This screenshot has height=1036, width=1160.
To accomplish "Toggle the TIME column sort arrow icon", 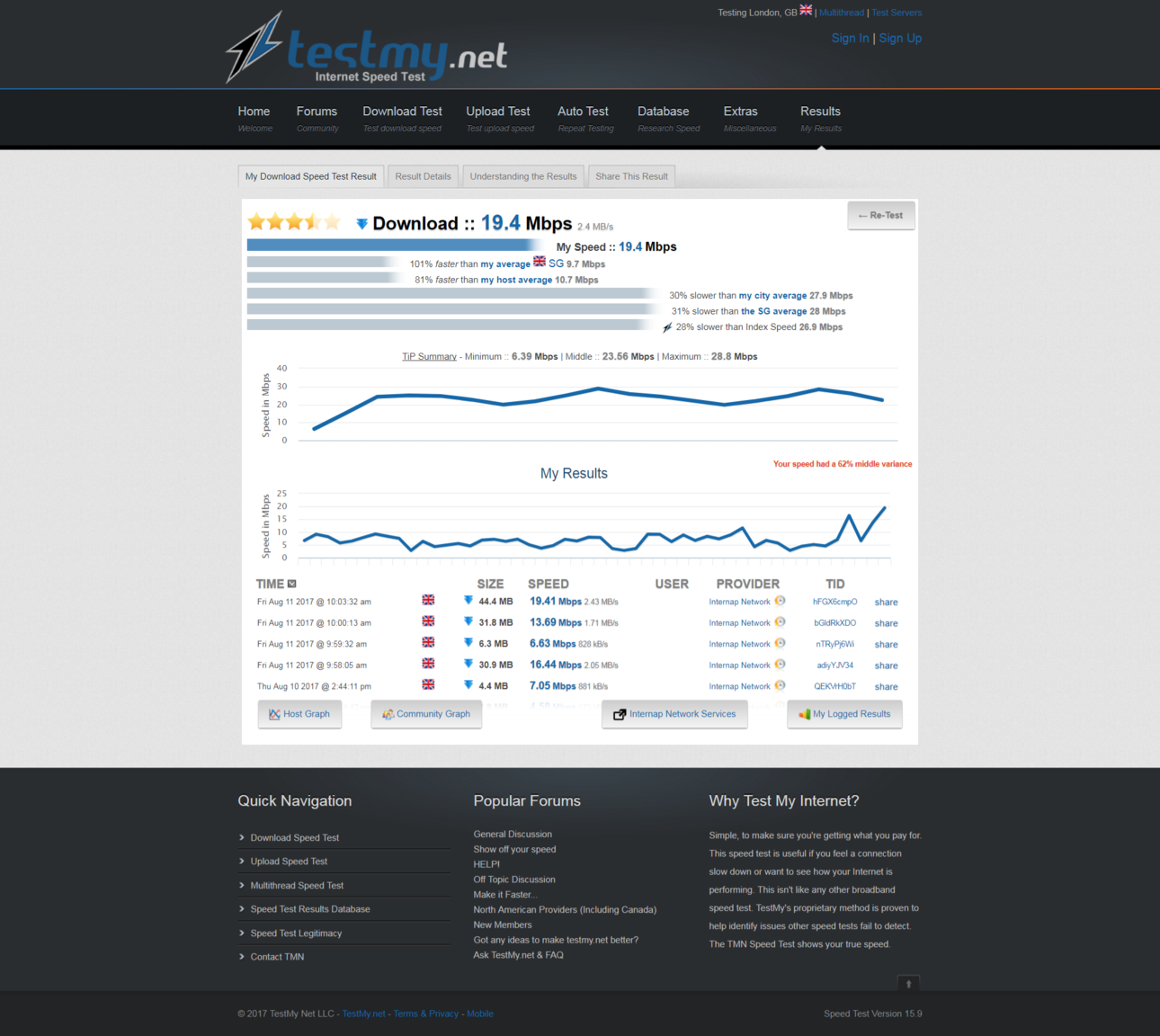I will 291,584.
